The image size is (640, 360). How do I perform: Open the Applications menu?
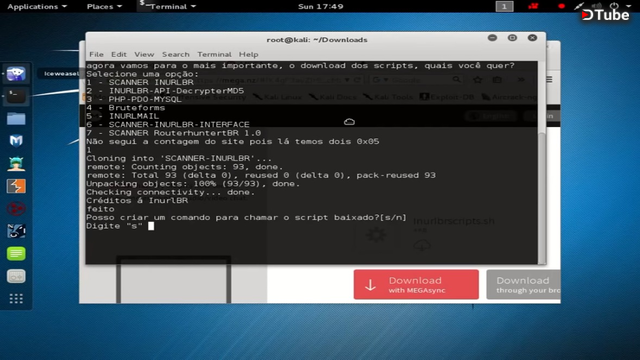(x=37, y=7)
